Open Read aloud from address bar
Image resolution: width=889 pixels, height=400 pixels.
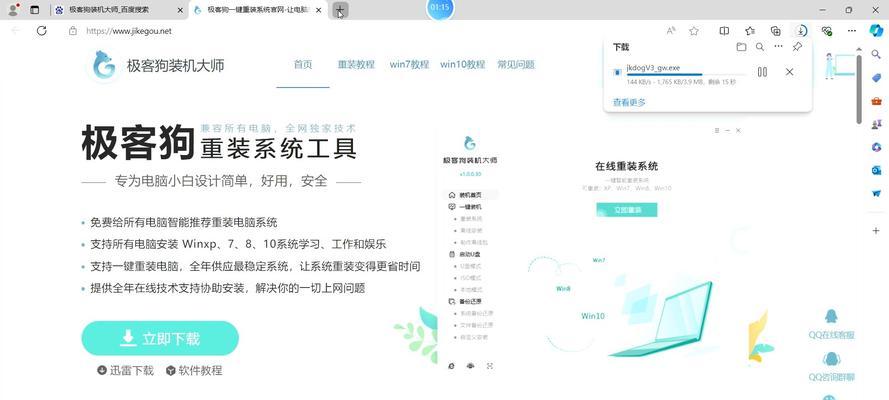pos(671,31)
